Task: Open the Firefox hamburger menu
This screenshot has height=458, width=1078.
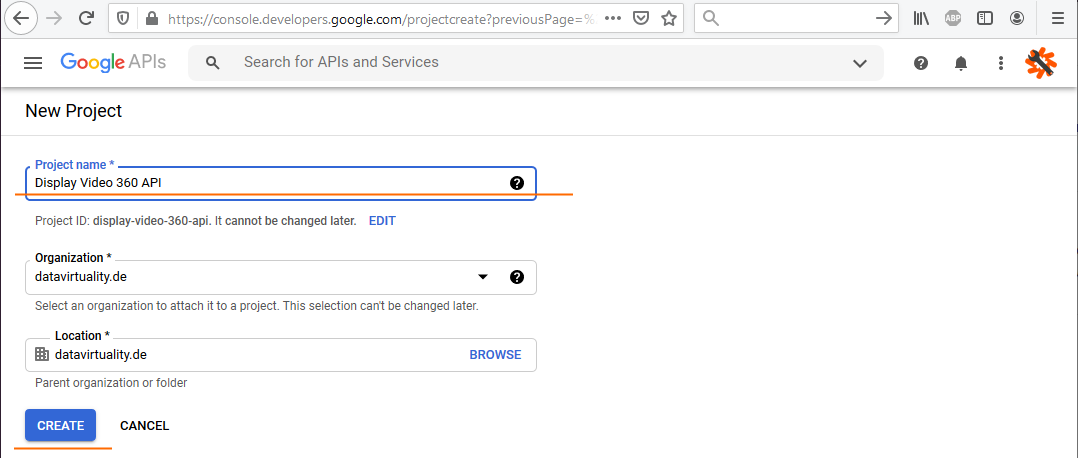Action: tap(1057, 18)
